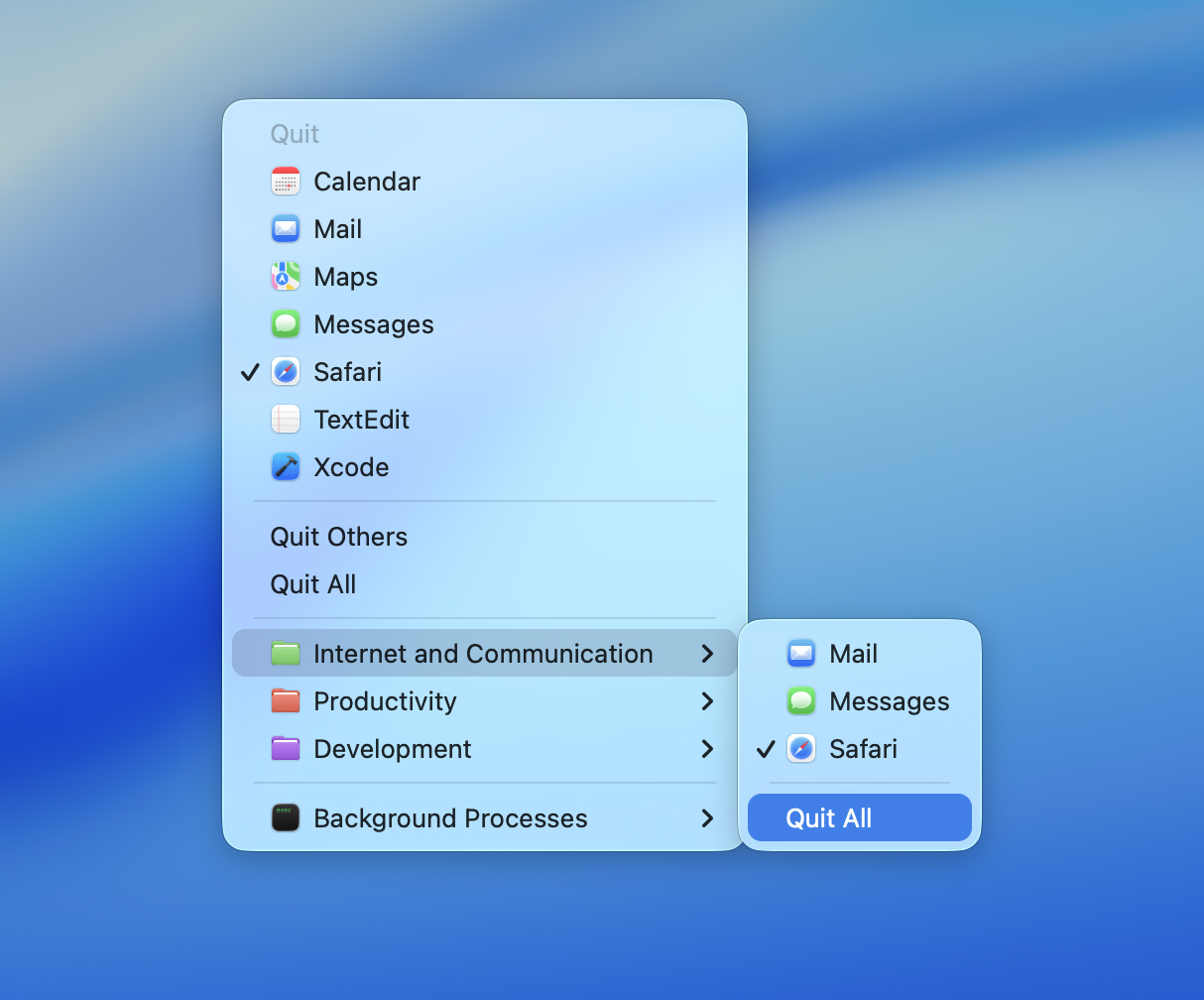Viewport: 1204px width, 1000px height.
Task: Click the Mail icon in the submenu
Action: (x=801, y=654)
